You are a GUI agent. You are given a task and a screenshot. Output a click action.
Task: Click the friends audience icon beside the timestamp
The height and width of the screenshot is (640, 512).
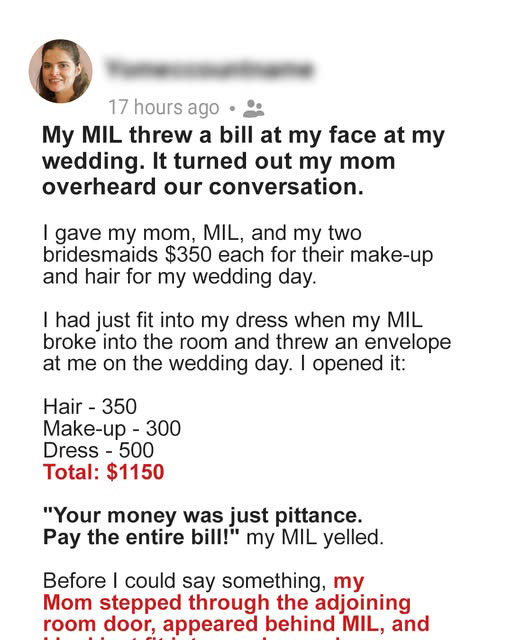coord(254,108)
